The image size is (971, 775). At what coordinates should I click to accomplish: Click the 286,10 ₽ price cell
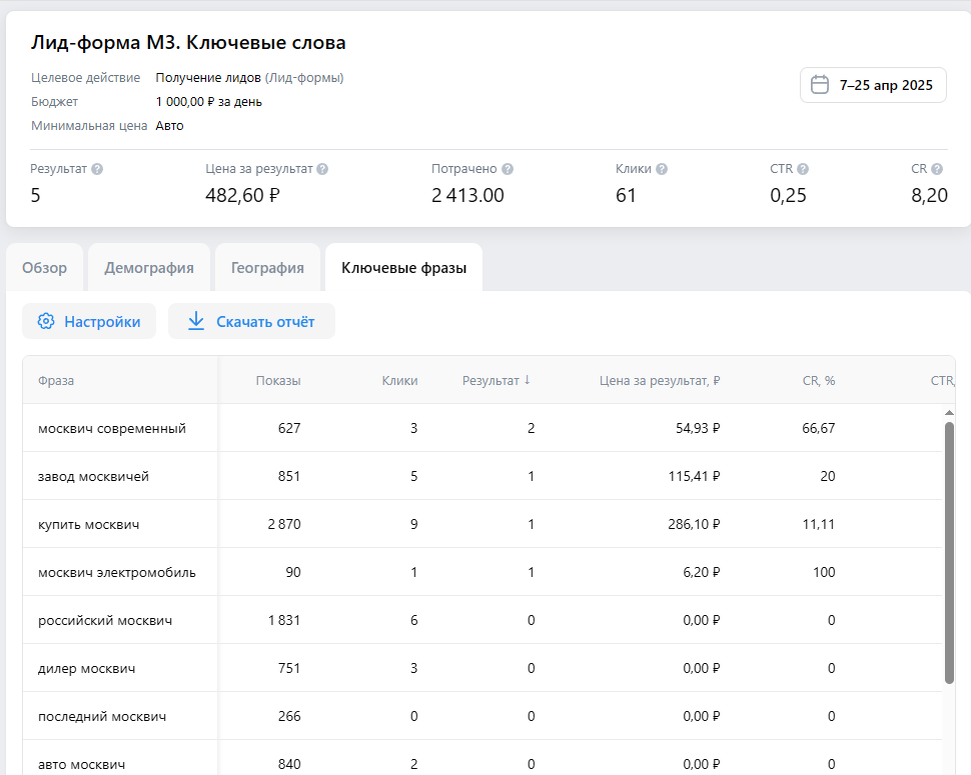click(694, 524)
